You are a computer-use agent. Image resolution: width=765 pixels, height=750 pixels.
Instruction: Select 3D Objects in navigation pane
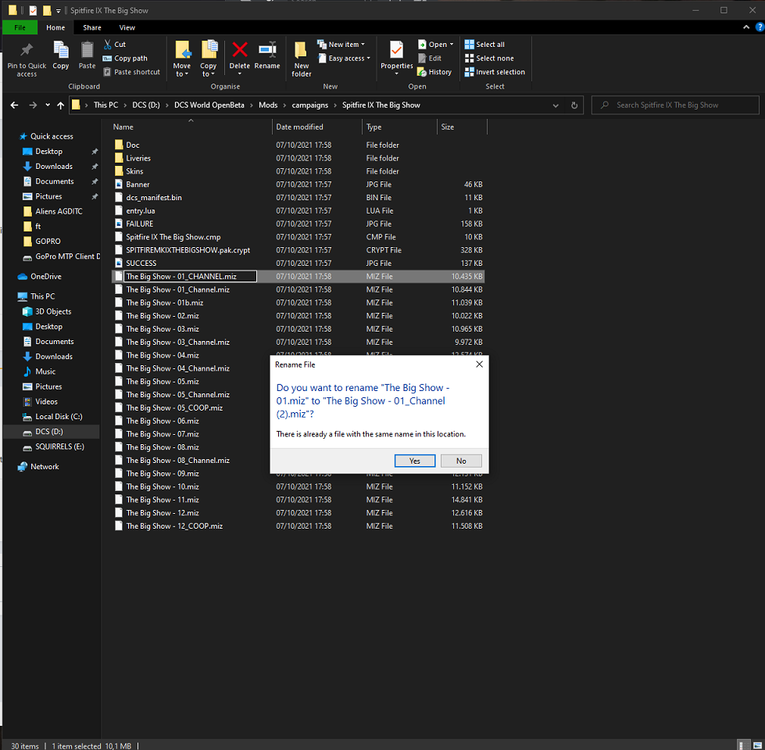pos(53,311)
